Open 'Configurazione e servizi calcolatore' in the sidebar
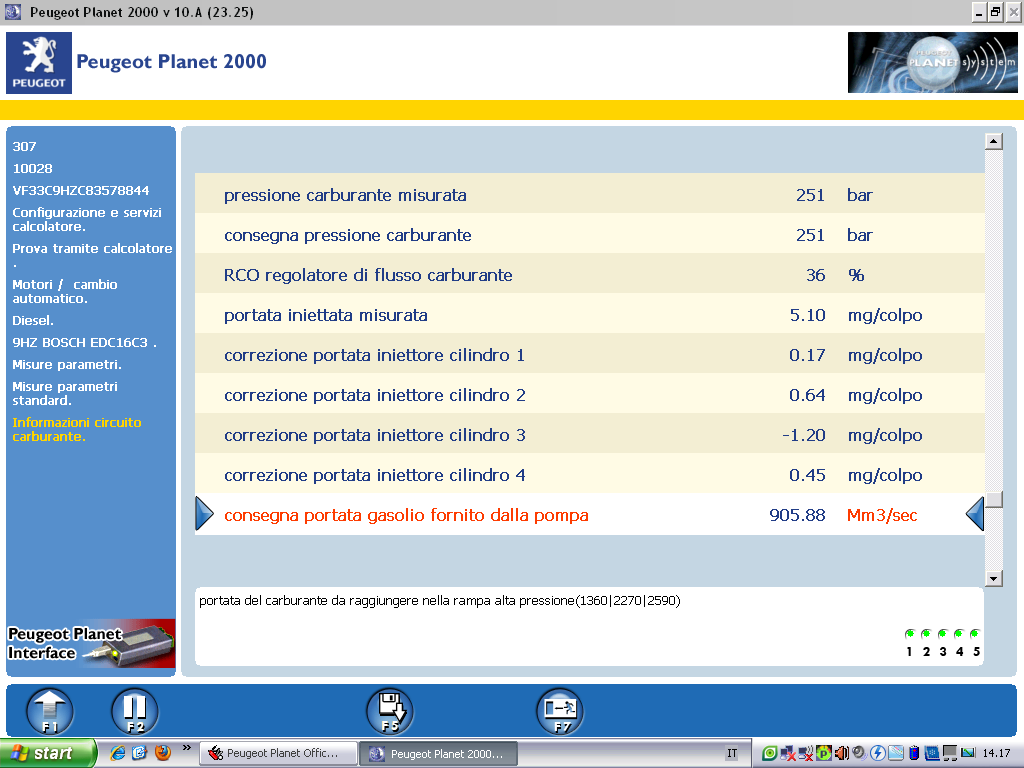Viewport: 1024px width, 768px height. tap(87, 219)
